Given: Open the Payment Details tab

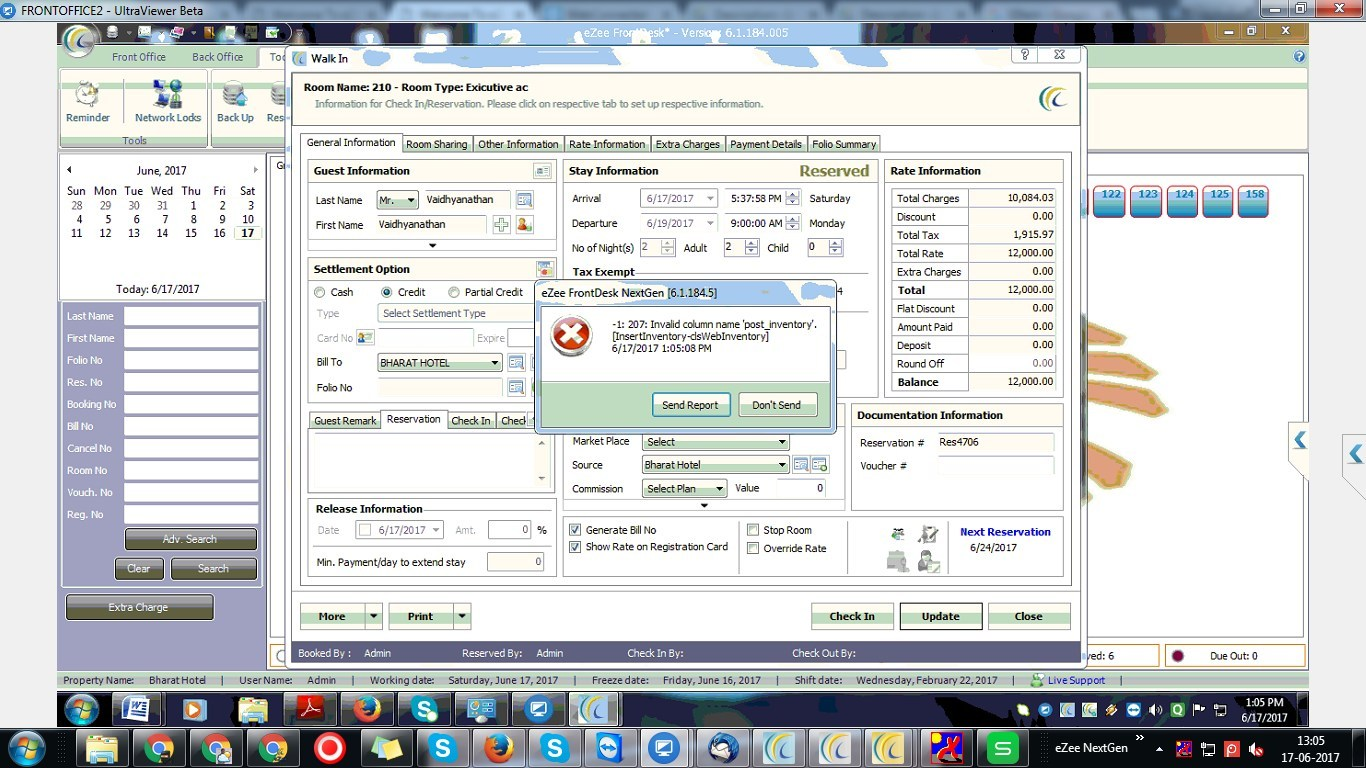Looking at the screenshot, I should [766, 144].
